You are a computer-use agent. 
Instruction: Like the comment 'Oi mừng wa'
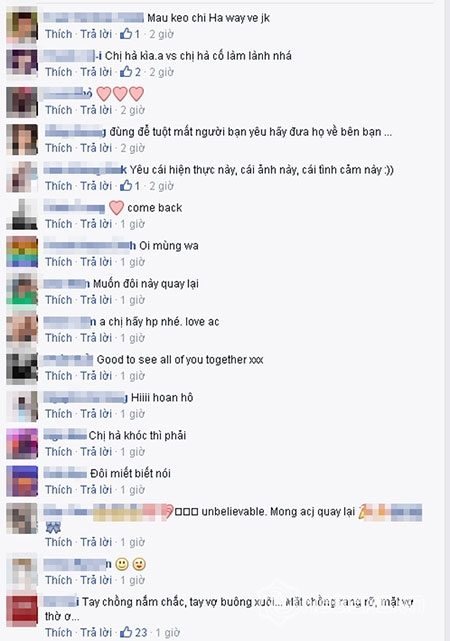point(59,262)
